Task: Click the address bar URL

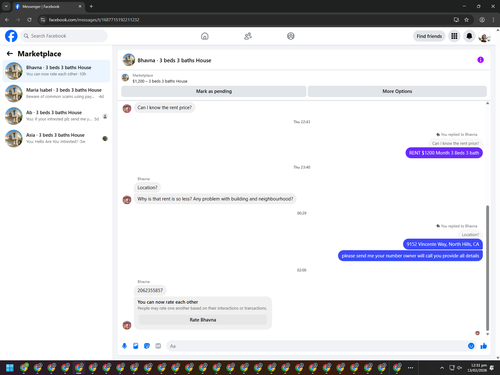Action: 94,20
